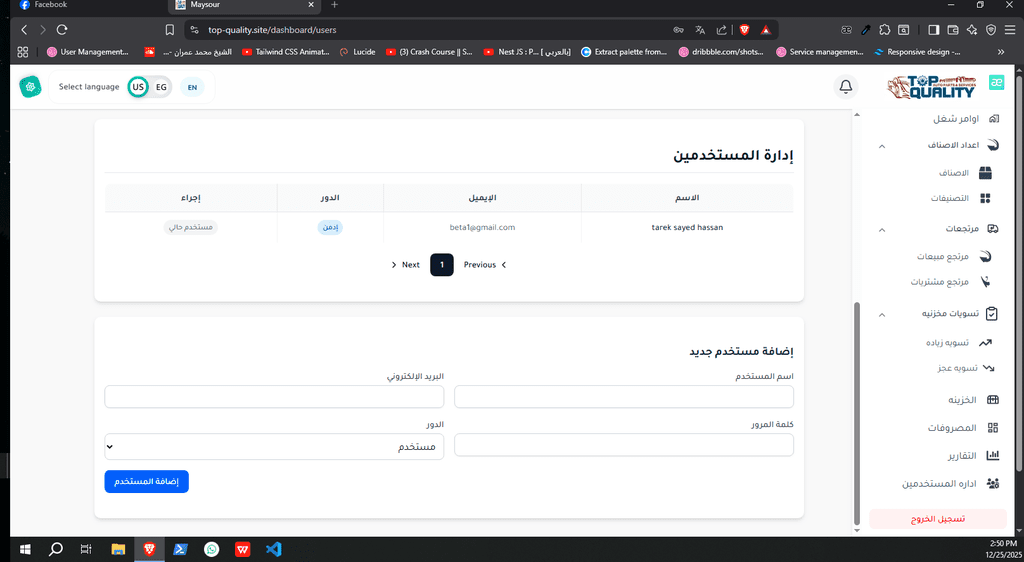Reload the page
The height and width of the screenshot is (562, 1024).
point(62,30)
